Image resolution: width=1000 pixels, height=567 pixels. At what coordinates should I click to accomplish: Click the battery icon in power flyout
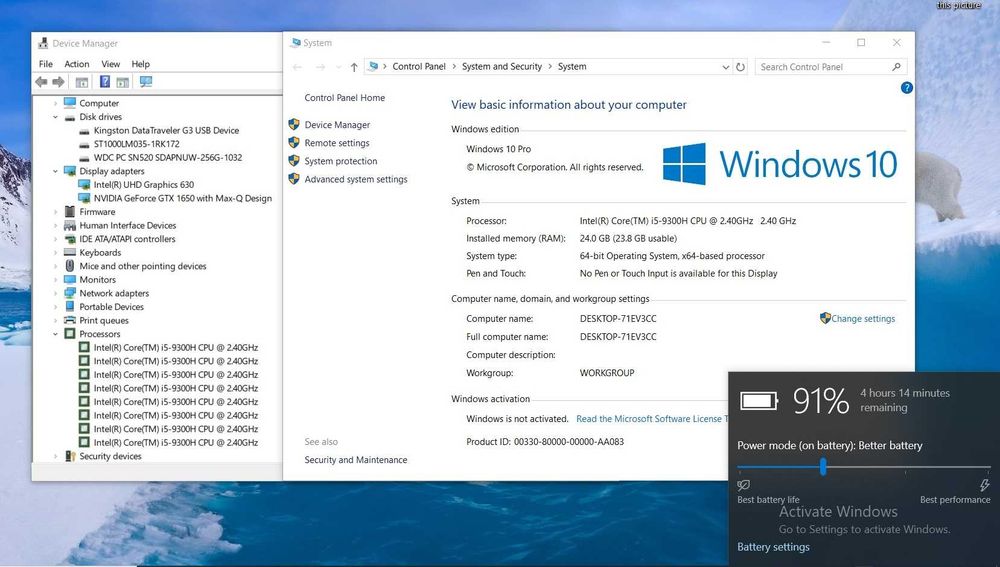point(759,401)
